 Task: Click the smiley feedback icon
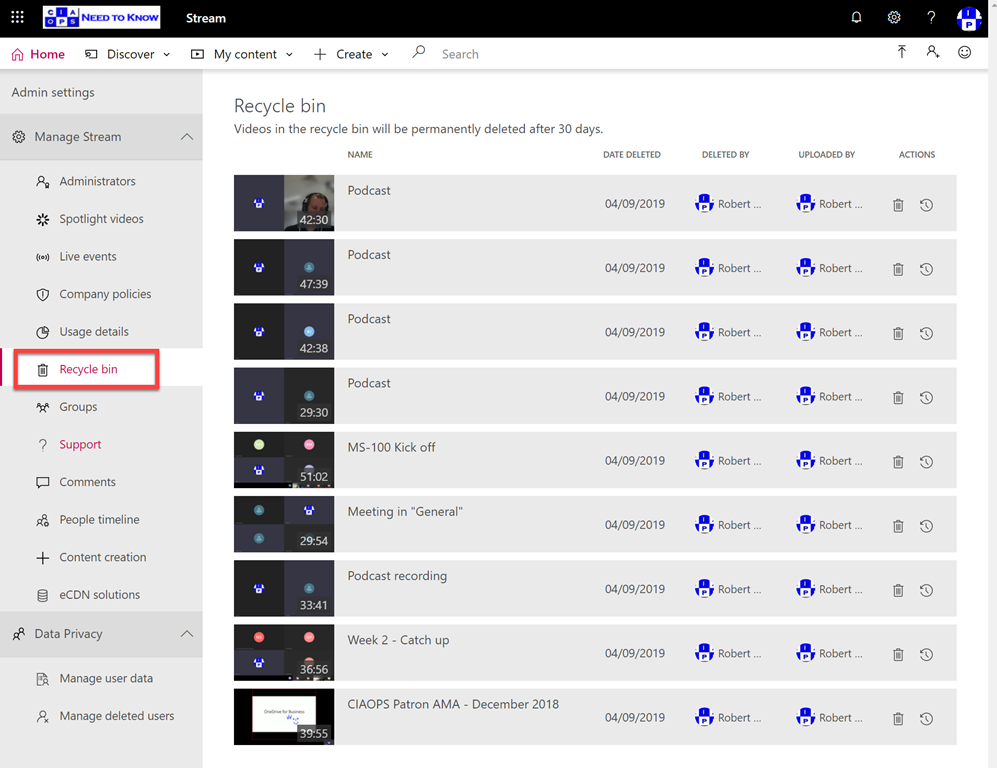pyautogui.click(x=964, y=52)
